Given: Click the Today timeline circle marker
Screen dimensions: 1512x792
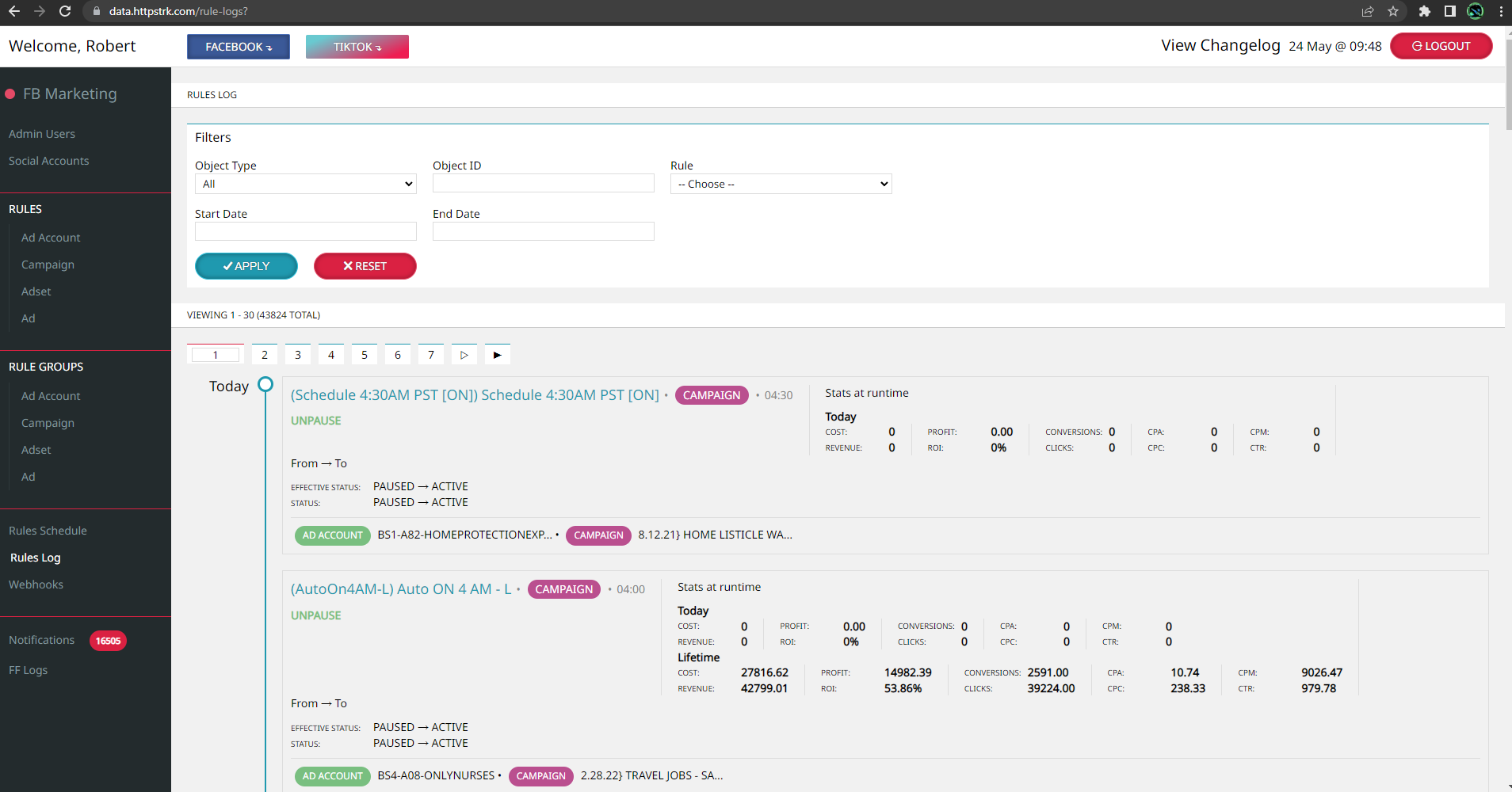Looking at the screenshot, I should tap(265, 384).
